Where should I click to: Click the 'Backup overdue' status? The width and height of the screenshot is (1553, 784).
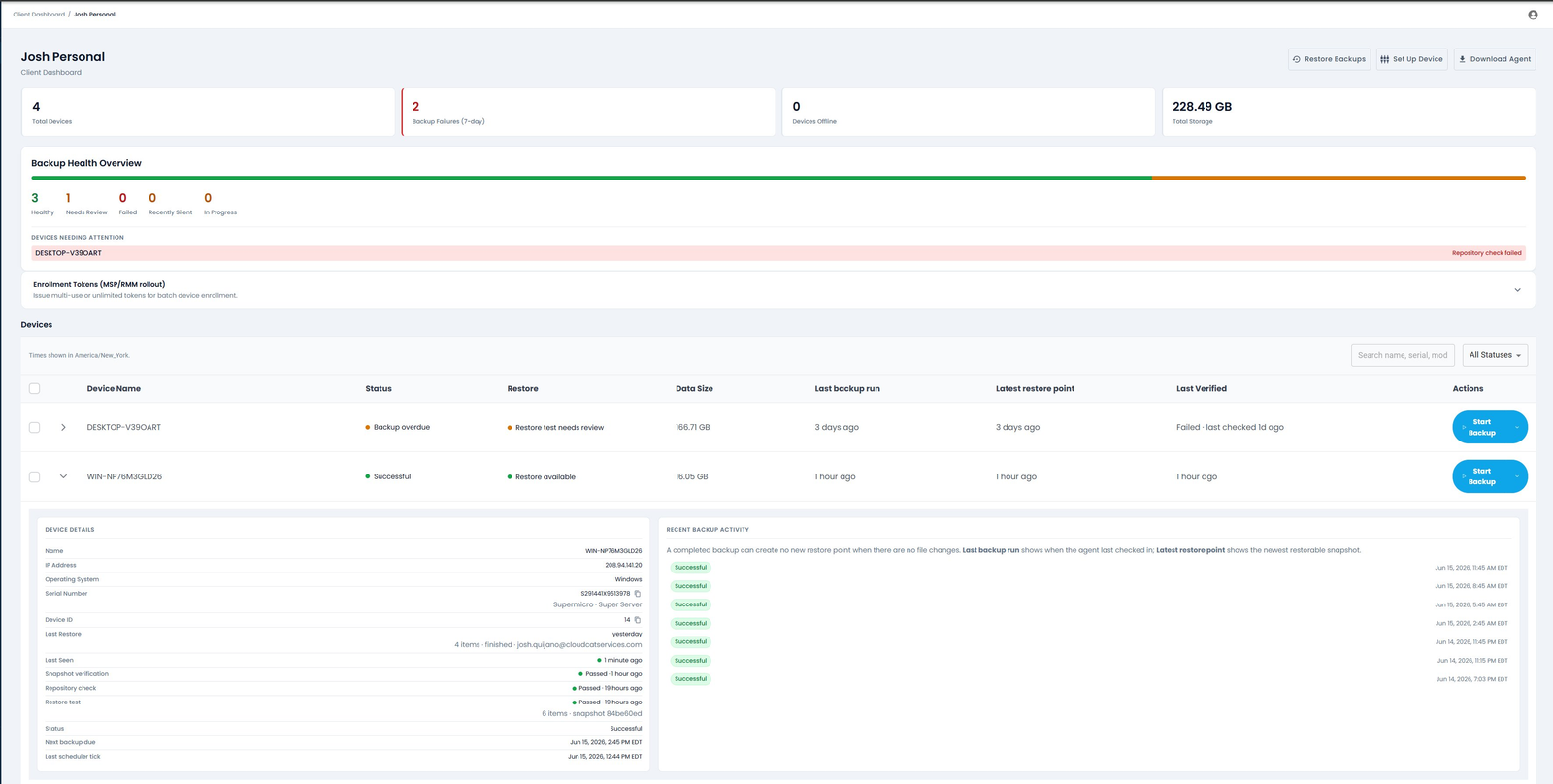click(x=398, y=427)
